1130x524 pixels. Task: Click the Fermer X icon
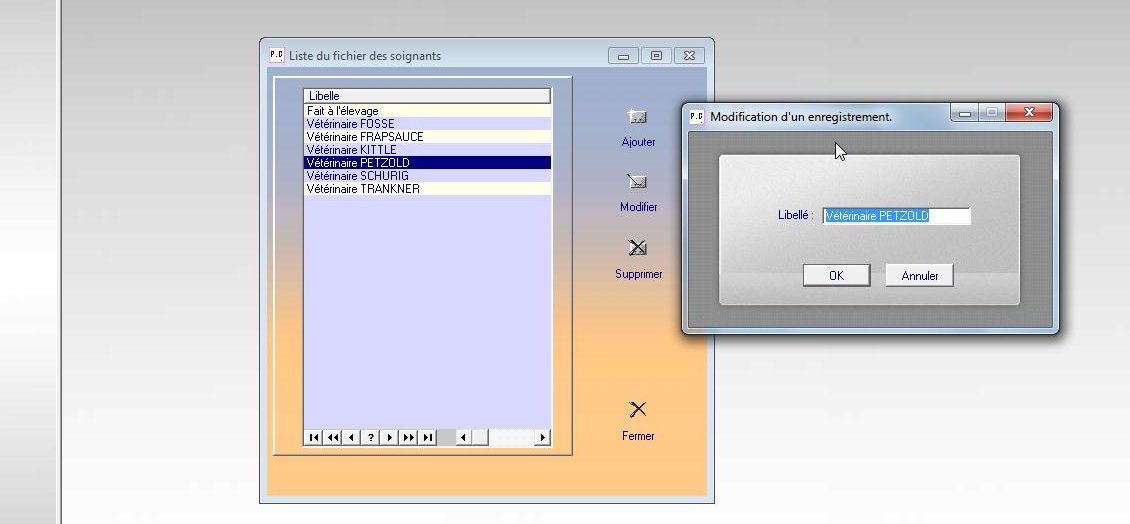point(637,409)
